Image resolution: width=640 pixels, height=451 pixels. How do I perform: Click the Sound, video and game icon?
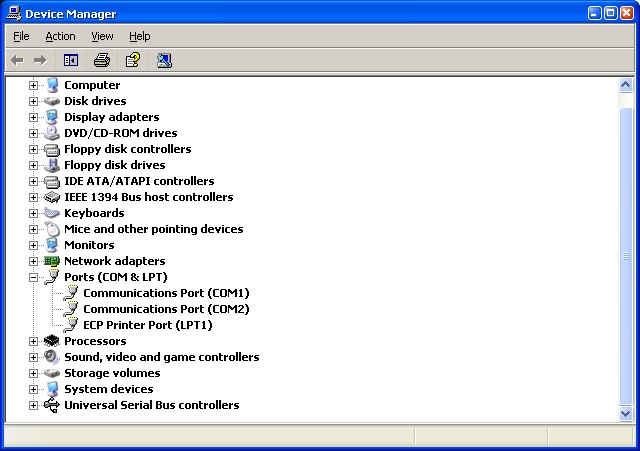52,357
